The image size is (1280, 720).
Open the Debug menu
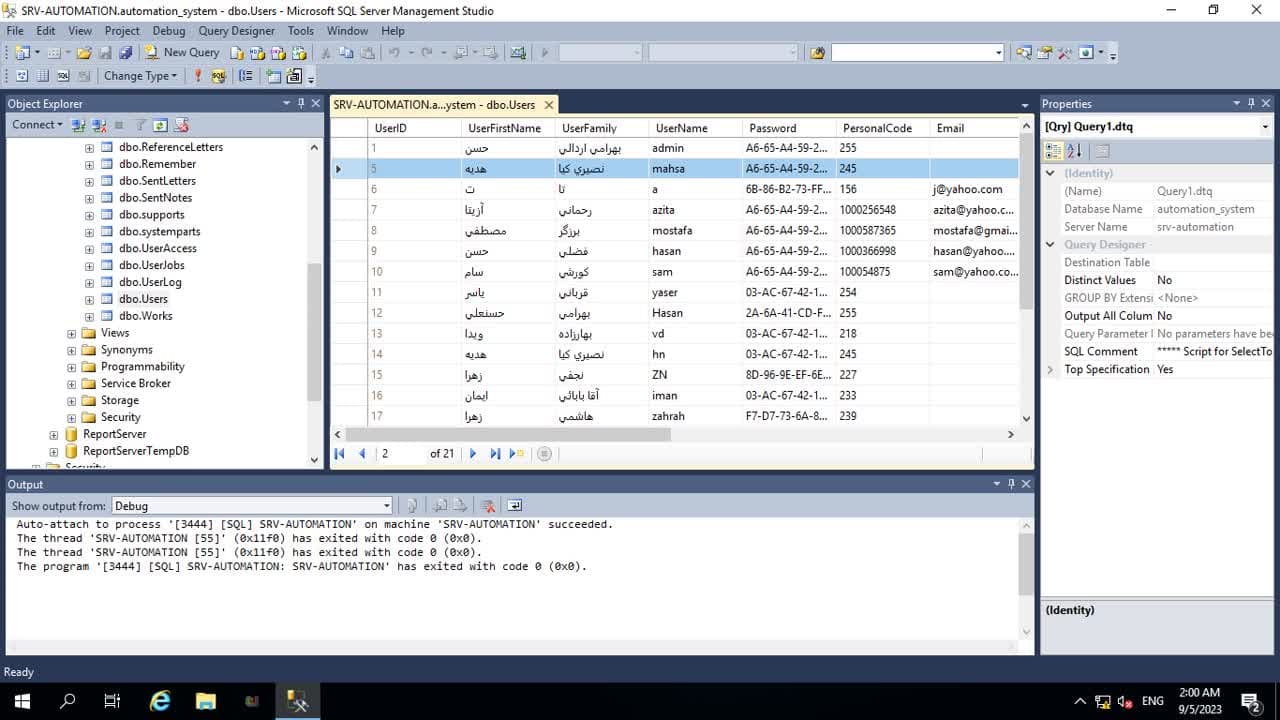point(169,31)
